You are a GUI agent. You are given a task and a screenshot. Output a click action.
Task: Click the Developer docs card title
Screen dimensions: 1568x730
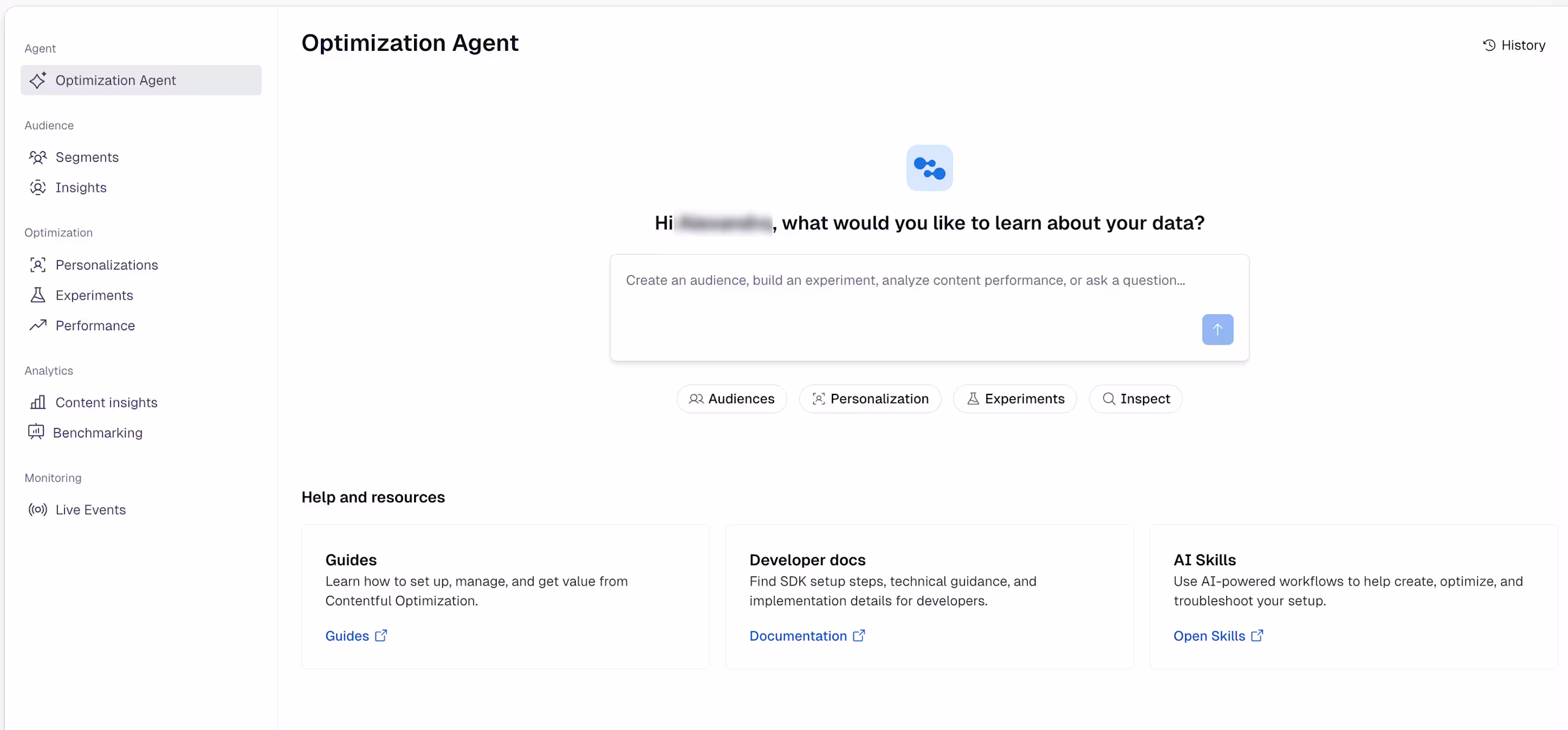click(x=807, y=560)
